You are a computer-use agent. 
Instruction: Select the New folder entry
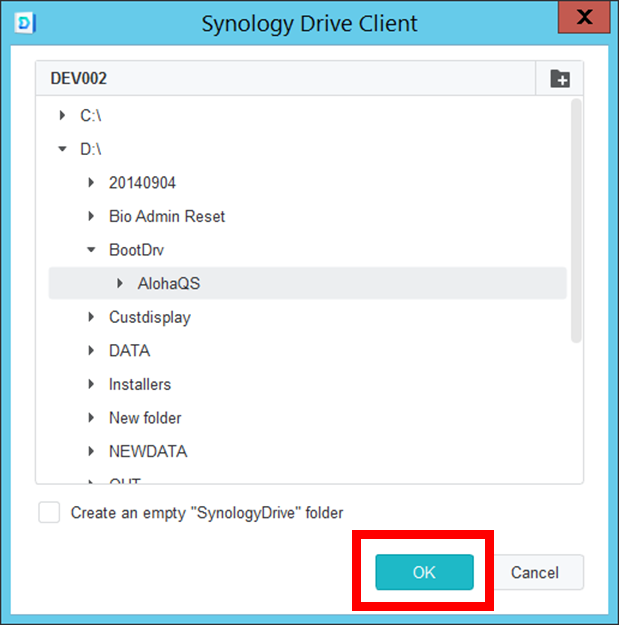tap(145, 418)
